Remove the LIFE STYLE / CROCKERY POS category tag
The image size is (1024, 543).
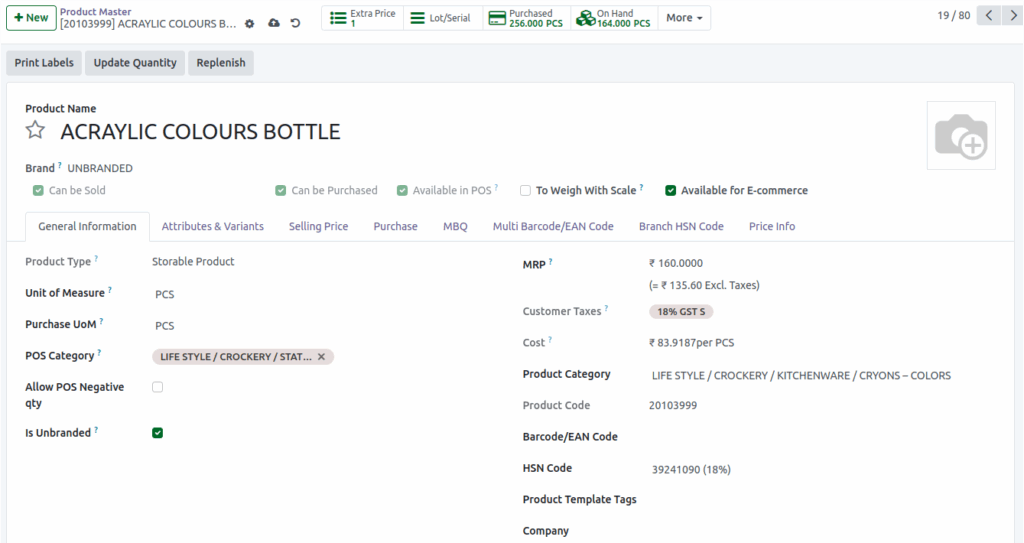pos(321,357)
